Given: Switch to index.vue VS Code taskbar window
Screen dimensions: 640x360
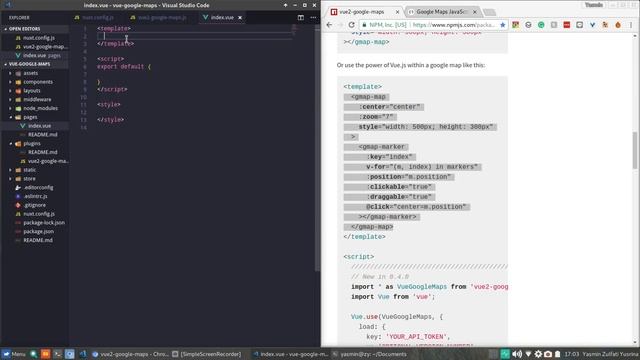Looking at the screenshot, I should [x=290, y=354].
